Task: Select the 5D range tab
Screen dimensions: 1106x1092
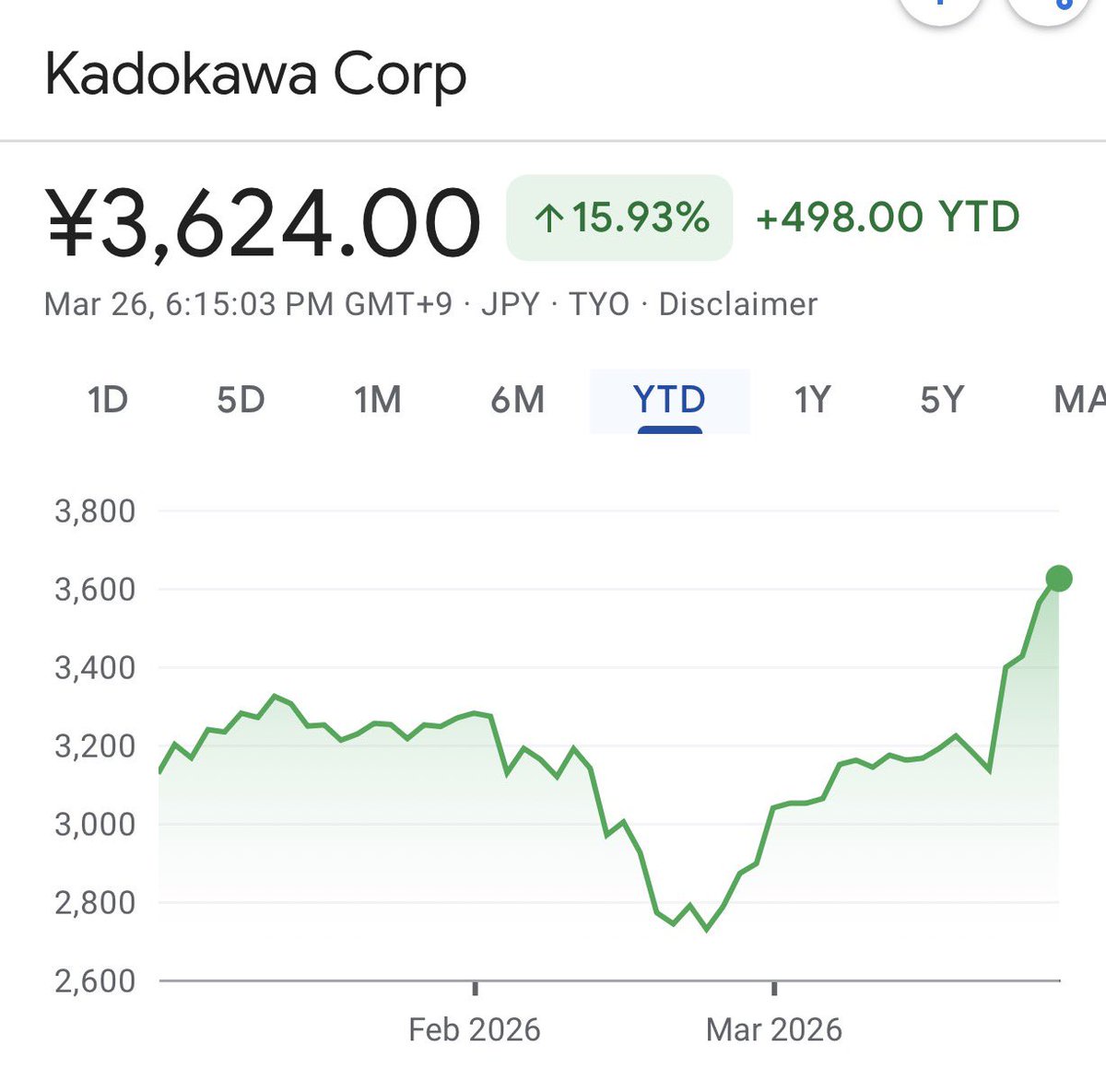Action: 241,401
